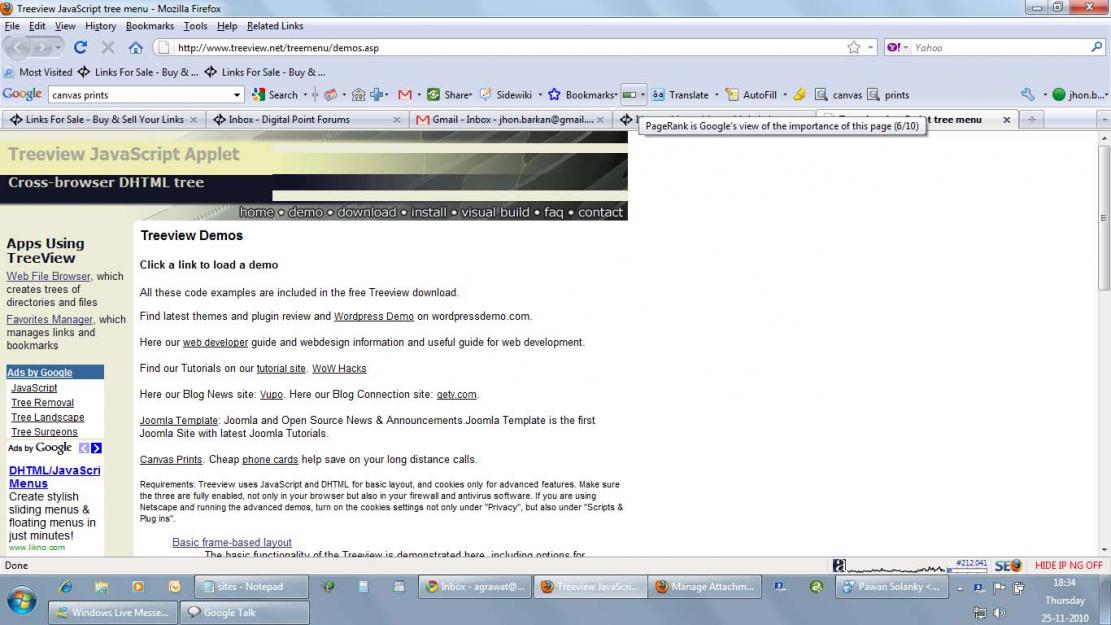1111x625 pixels.
Task: Click the Windows Media Player taskbar icon
Action: click(137, 587)
